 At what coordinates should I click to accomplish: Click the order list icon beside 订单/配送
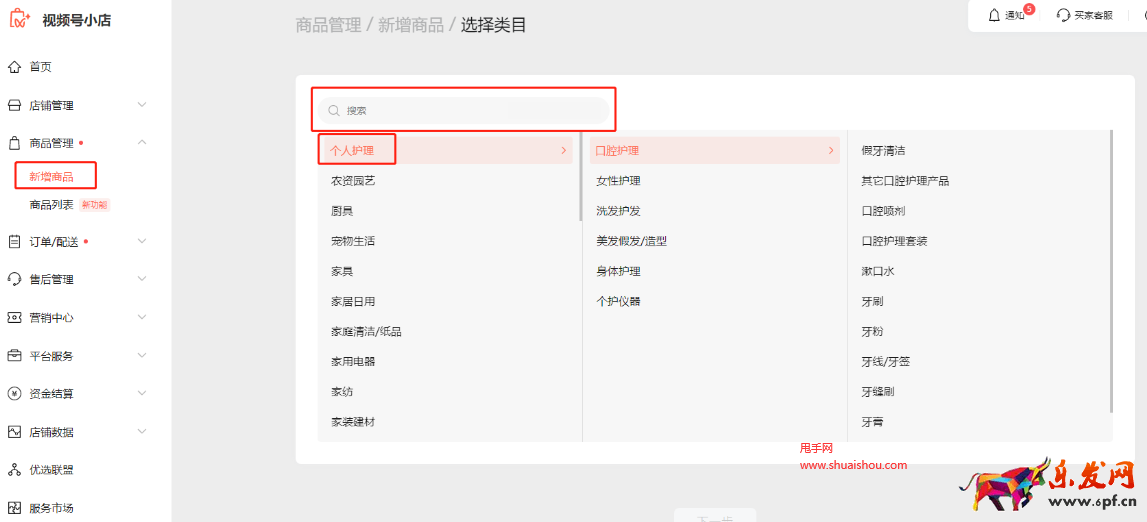[x=14, y=241]
